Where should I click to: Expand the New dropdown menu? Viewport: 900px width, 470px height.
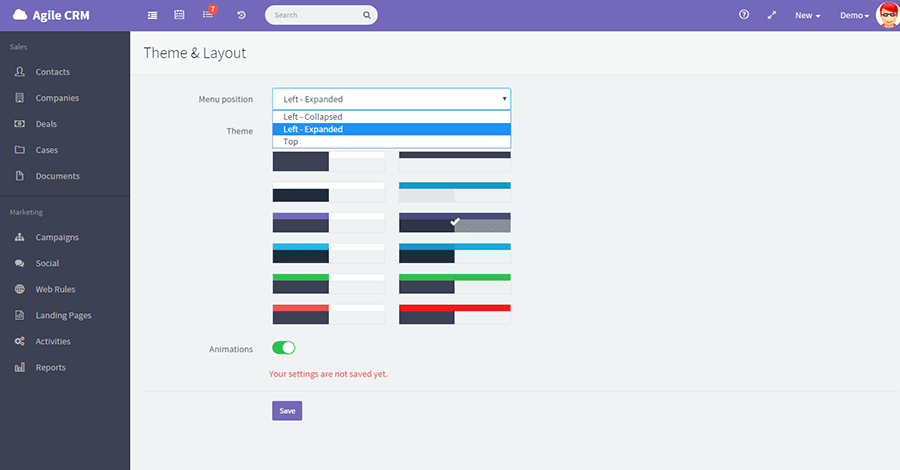(x=807, y=15)
